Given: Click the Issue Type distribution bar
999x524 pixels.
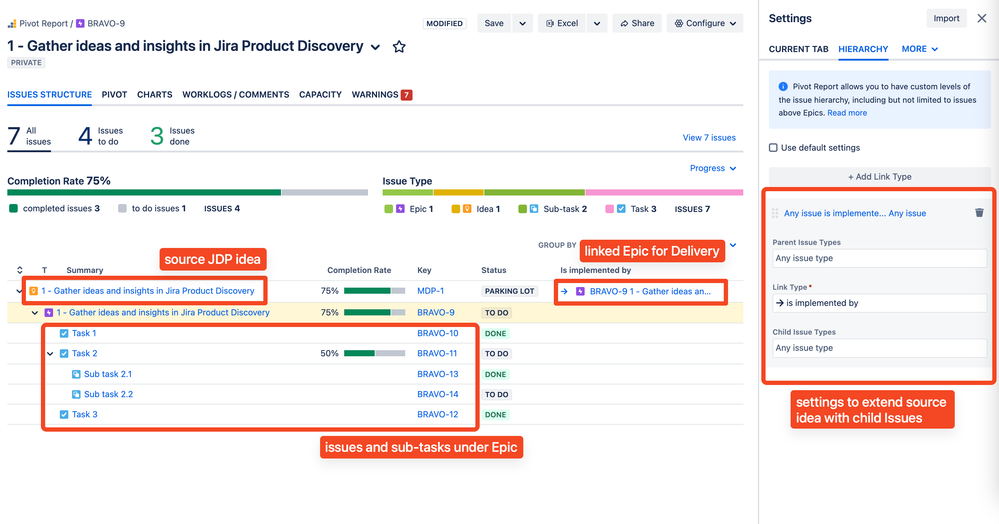Looking at the screenshot, I should pos(563,193).
